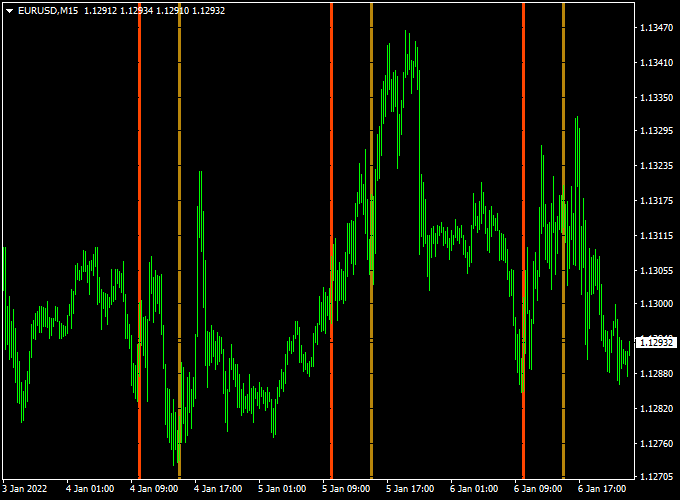Image resolution: width=680 pixels, height=500 pixels.
Task: Click the 6 Jan 09:00 time label
Action: 538,489
